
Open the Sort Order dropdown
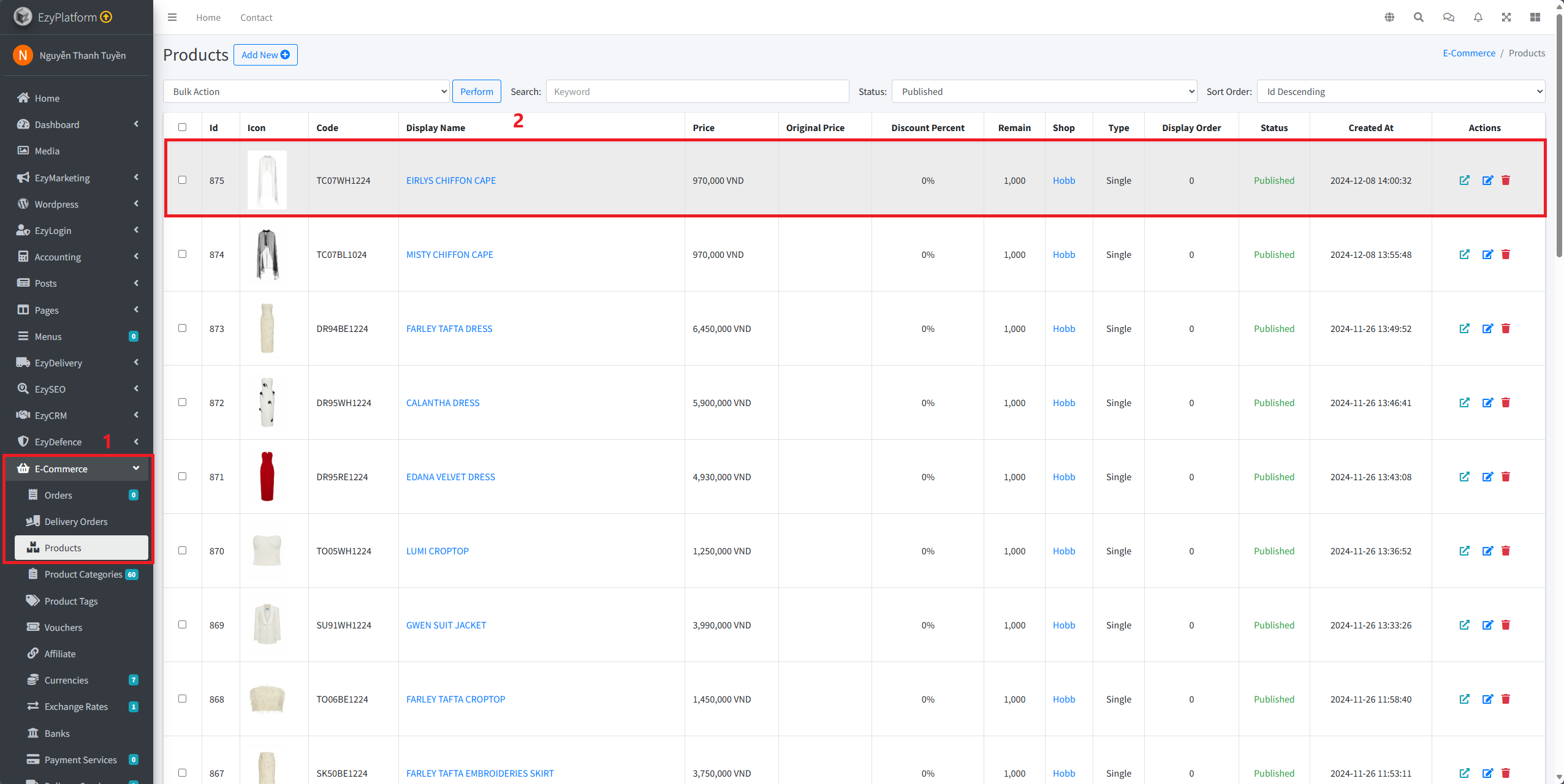point(1400,91)
